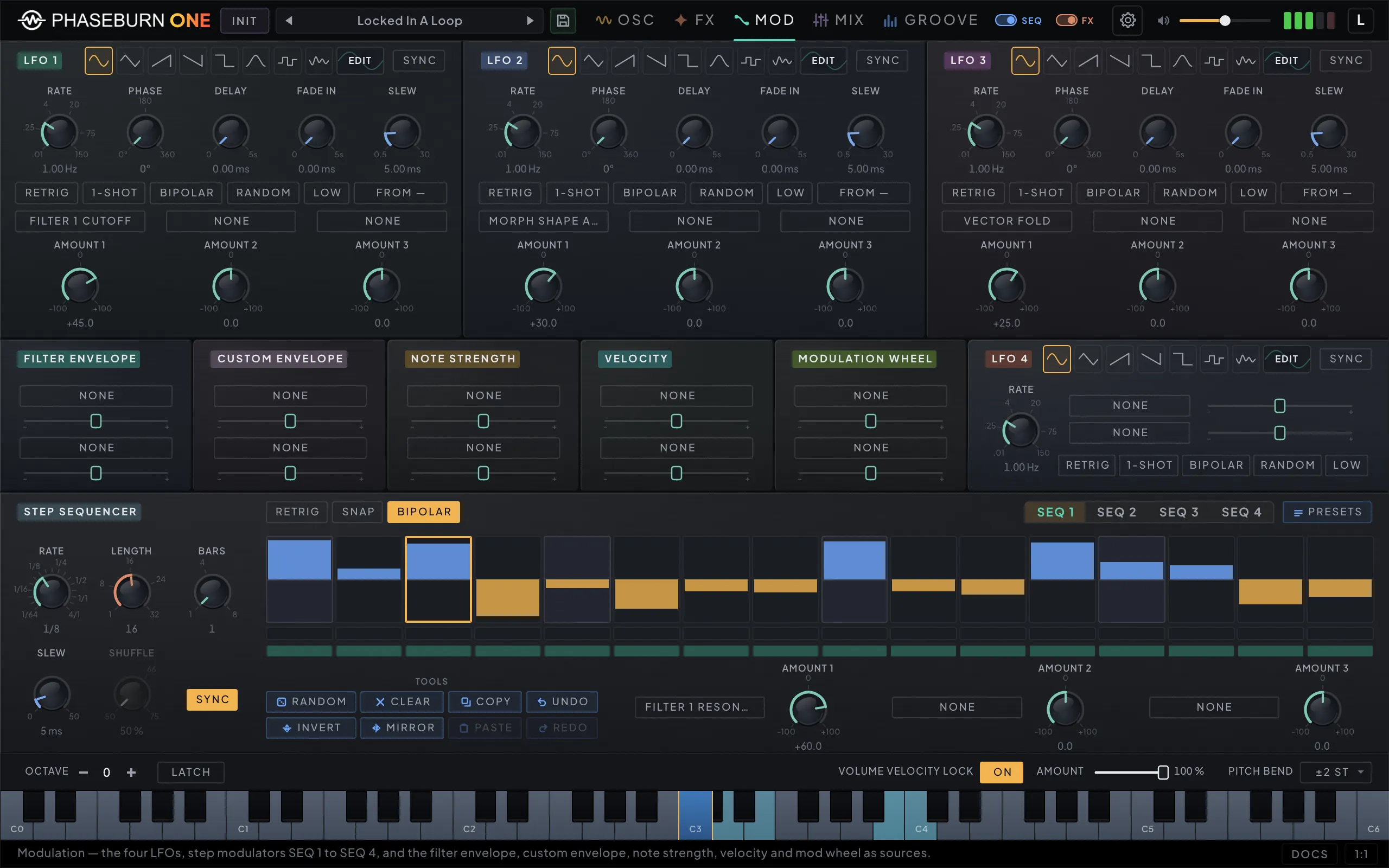
Task: Toggle step sequencer SYNC button
Action: pos(212,699)
